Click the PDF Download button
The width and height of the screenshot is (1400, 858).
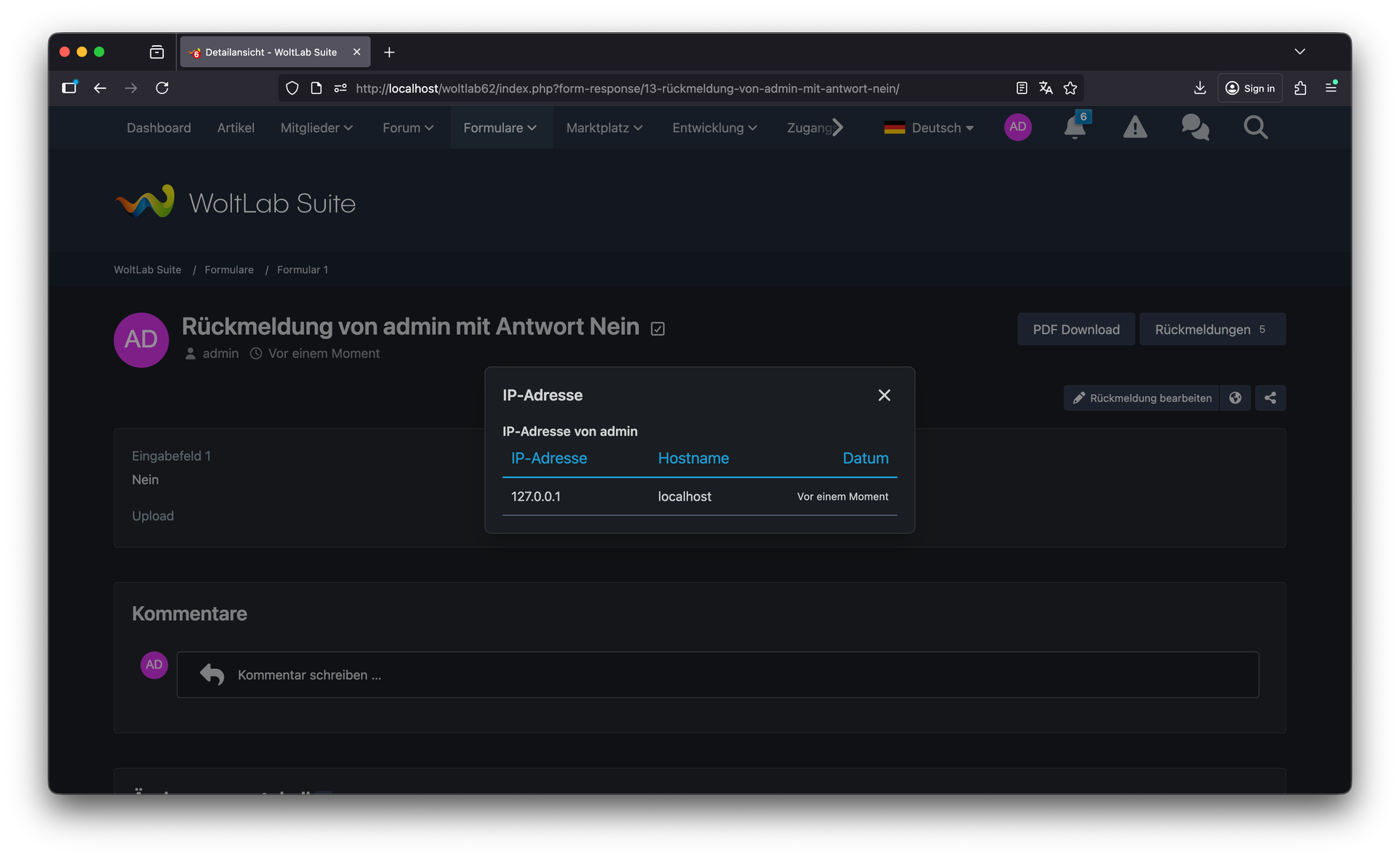[x=1076, y=329]
